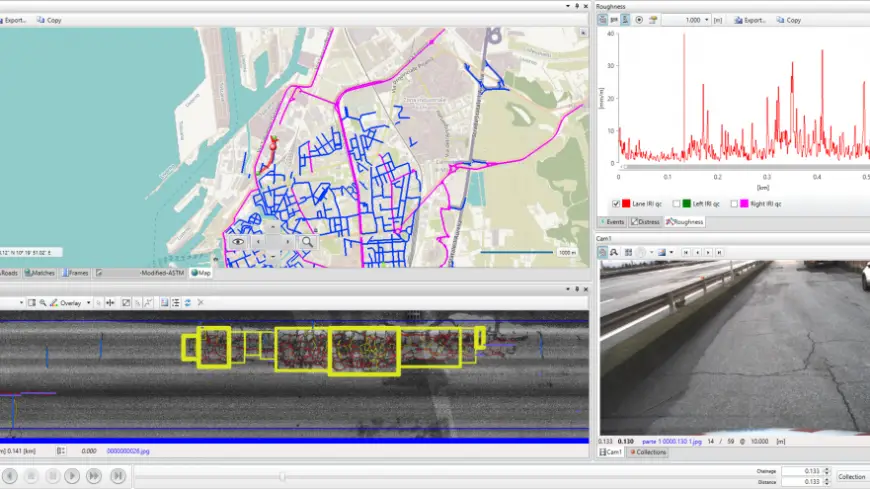Image resolution: width=870 pixels, height=489 pixels.
Task: Click Export in the Roughness panel toolbar
Action: click(750, 20)
